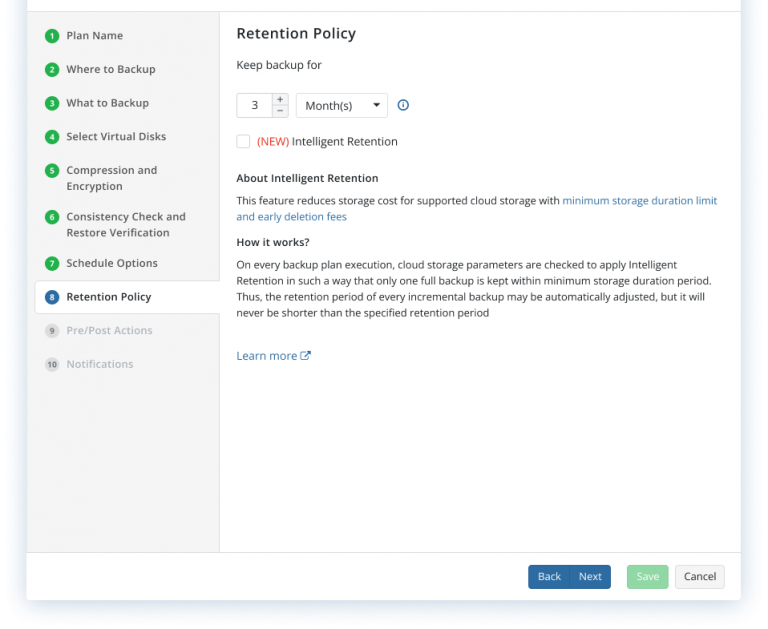The height and width of the screenshot is (629, 768).
Task: Click the Cancel button
Action: click(700, 577)
